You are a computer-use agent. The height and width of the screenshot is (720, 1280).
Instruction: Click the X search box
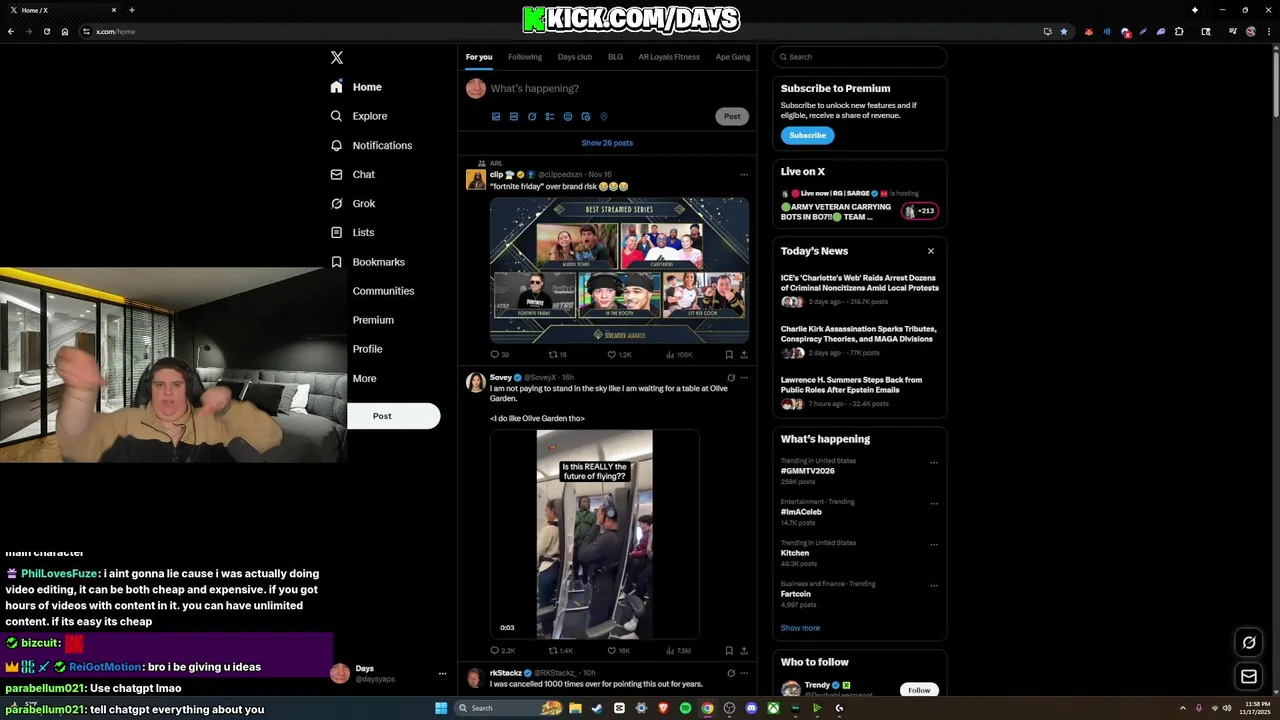860,57
